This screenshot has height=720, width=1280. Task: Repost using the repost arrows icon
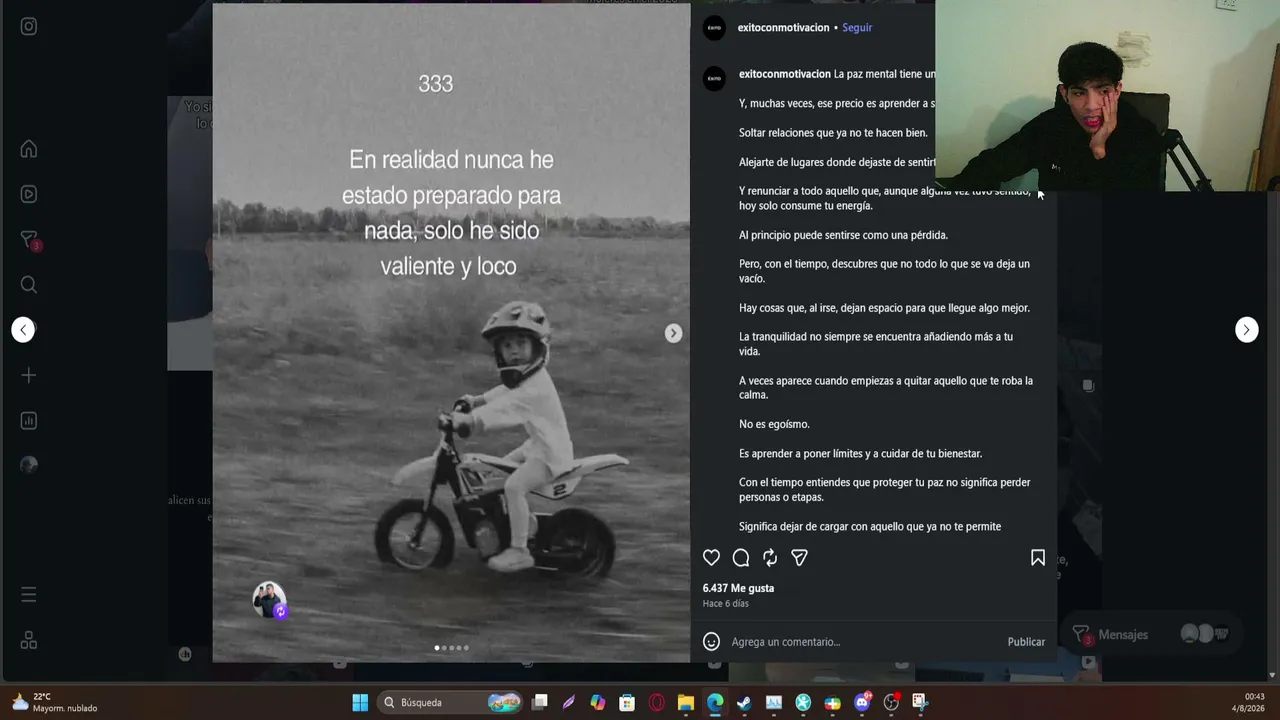770,558
